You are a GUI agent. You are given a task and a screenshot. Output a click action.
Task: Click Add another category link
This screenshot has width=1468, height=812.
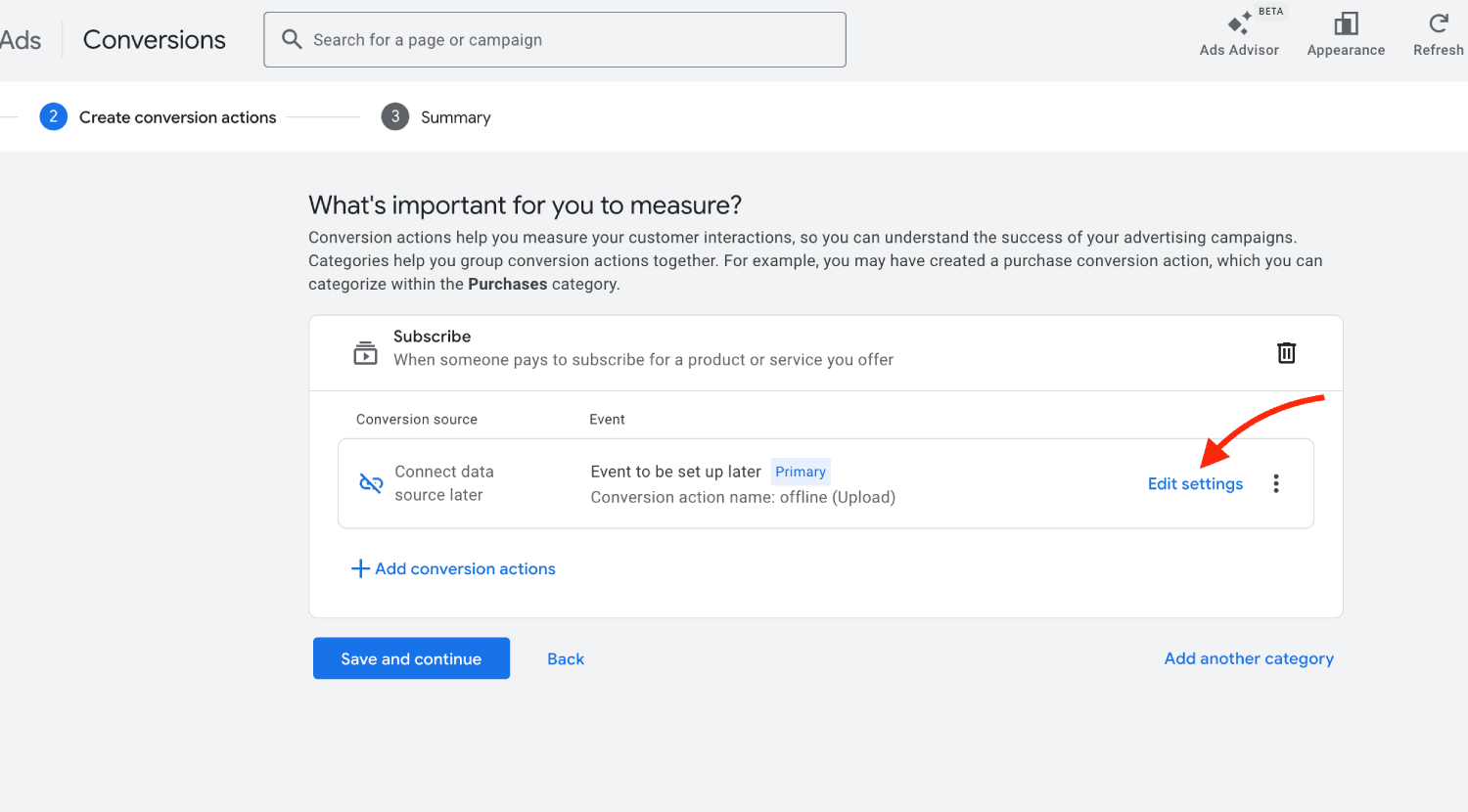(1249, 658)
